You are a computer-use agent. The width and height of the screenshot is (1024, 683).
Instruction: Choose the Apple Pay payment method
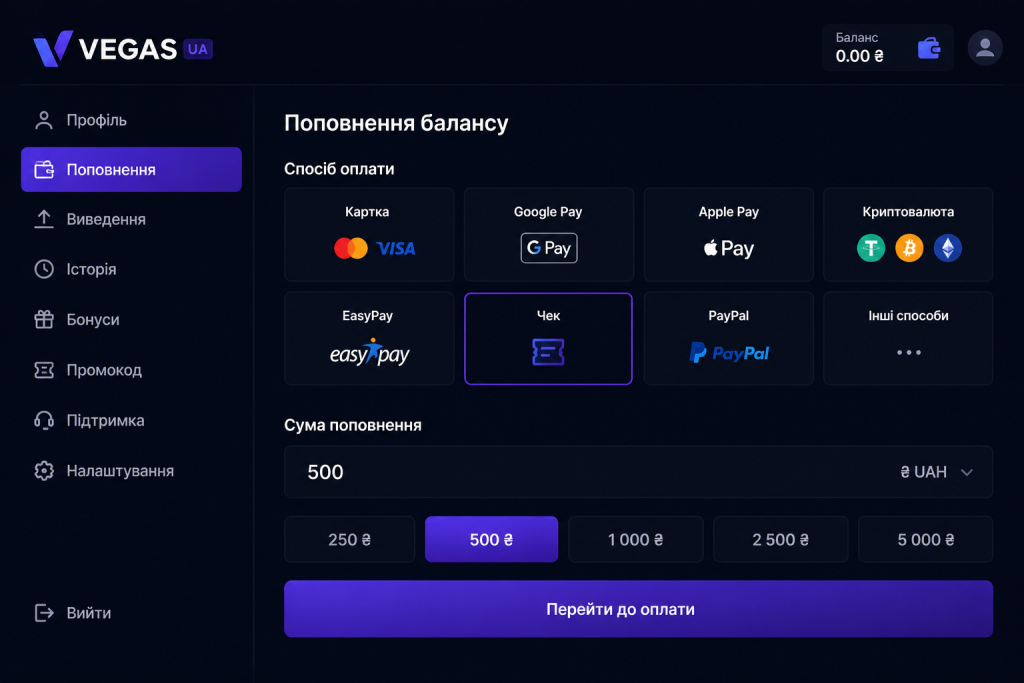pos(729,234)
